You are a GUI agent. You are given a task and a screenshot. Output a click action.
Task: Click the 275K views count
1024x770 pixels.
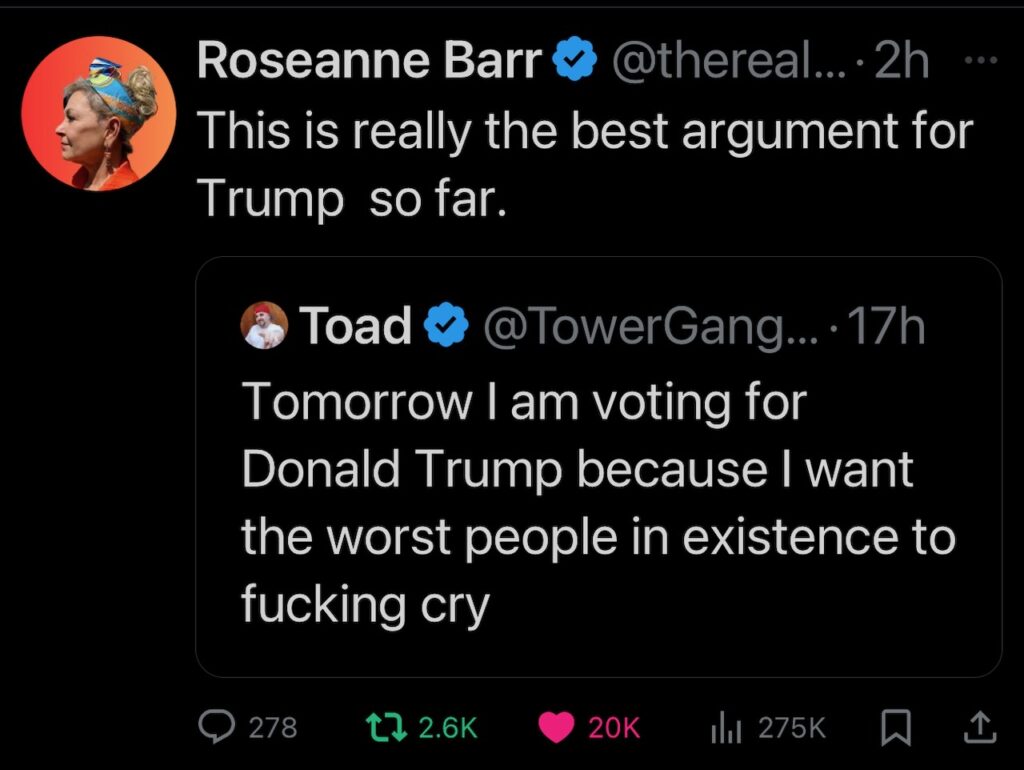click(792, 728)
